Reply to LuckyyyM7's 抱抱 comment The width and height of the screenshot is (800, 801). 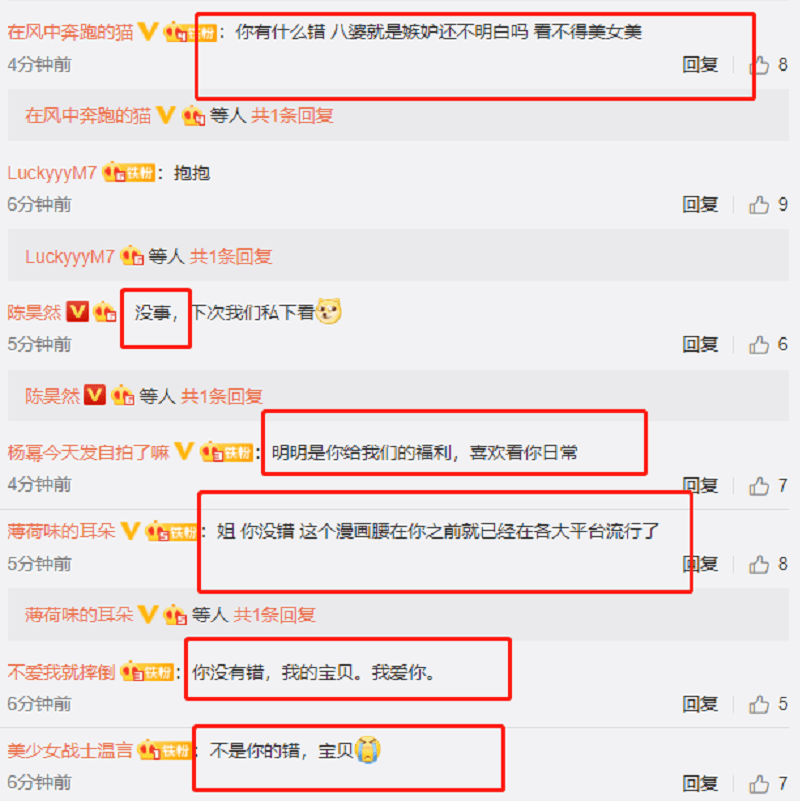coord(700,205)
